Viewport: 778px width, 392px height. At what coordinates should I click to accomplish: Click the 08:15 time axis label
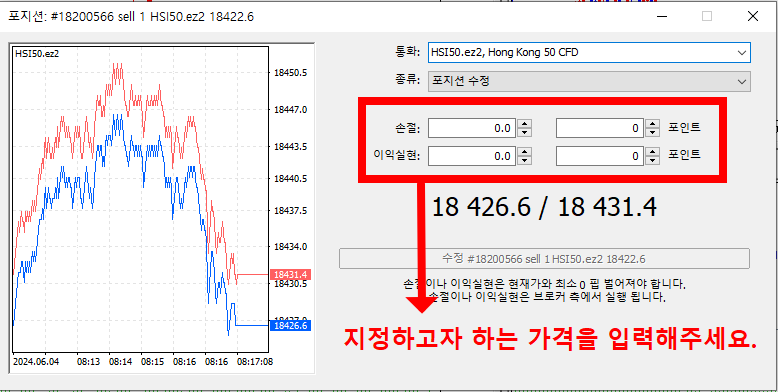[152, 361]
